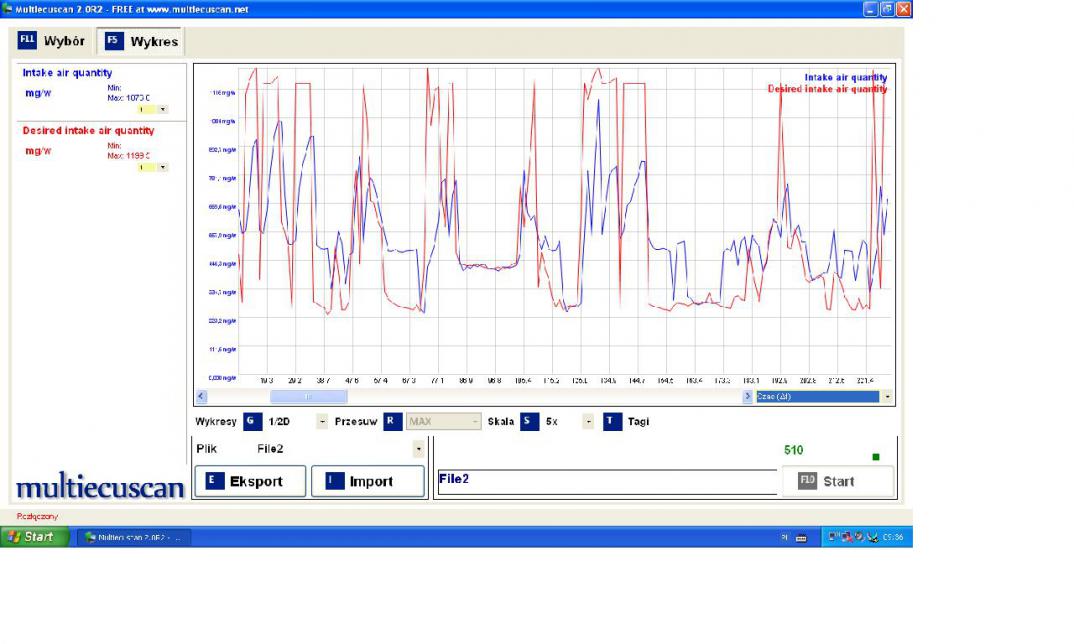Click the green recording indicator square
The image size is (1074, 644).
(876, 457)
